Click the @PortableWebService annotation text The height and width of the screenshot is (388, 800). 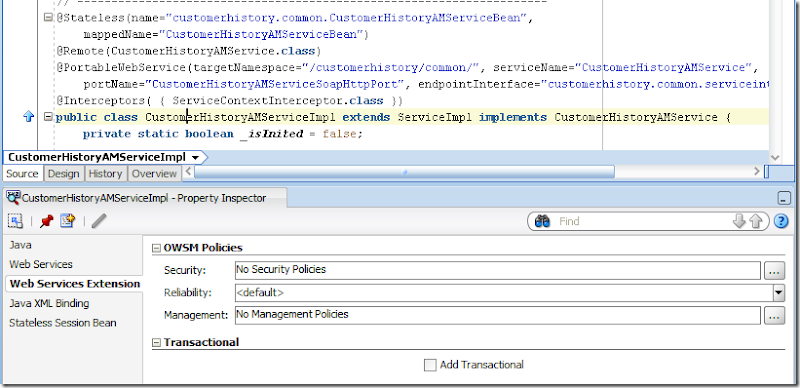coord(121,68)
